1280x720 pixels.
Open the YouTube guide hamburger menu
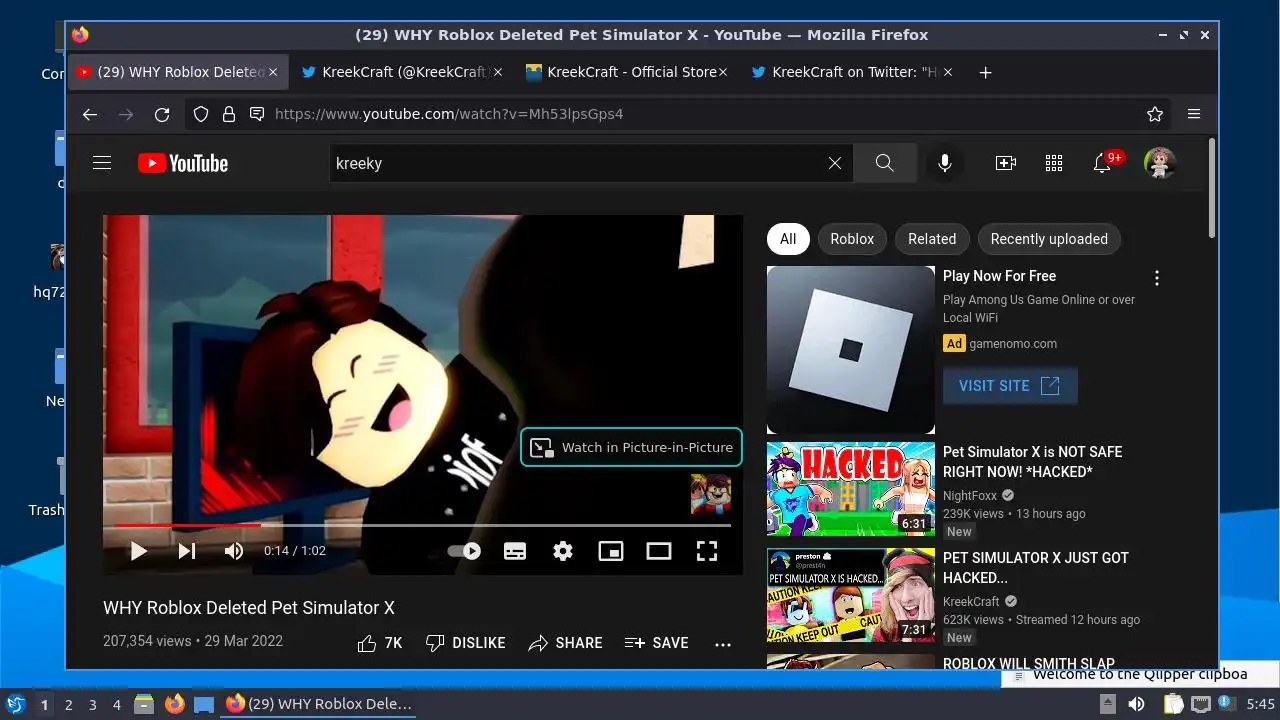(102, 163)
